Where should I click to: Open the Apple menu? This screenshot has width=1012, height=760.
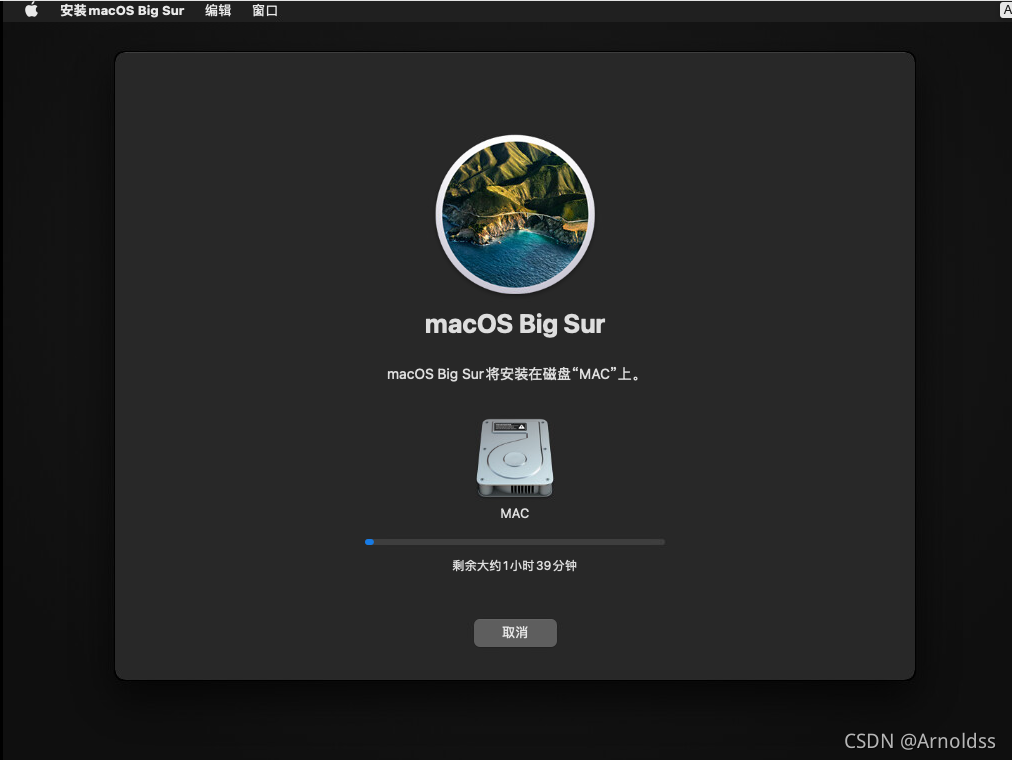coord(31,10)
